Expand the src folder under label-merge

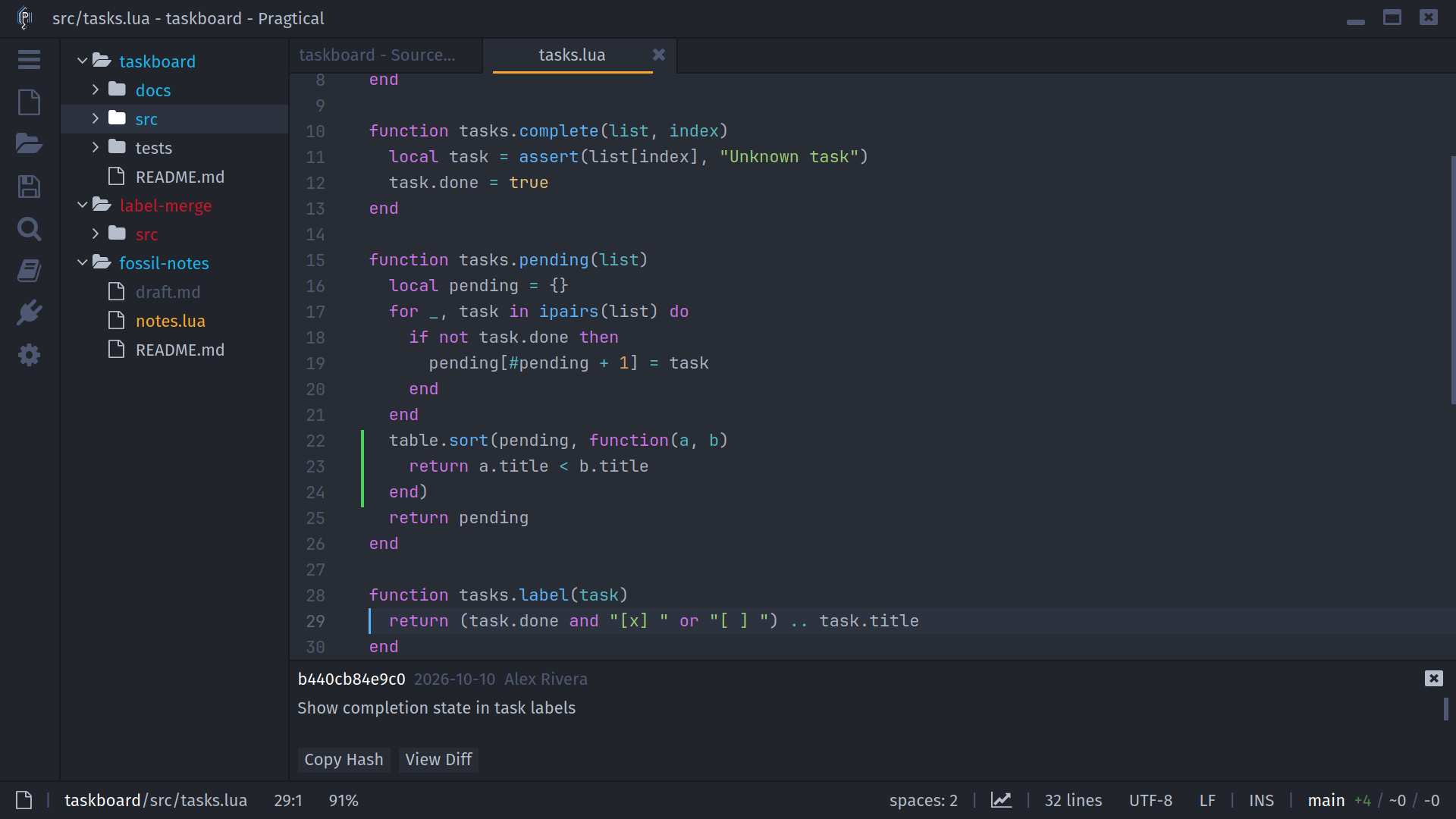[x=96, y=234]
